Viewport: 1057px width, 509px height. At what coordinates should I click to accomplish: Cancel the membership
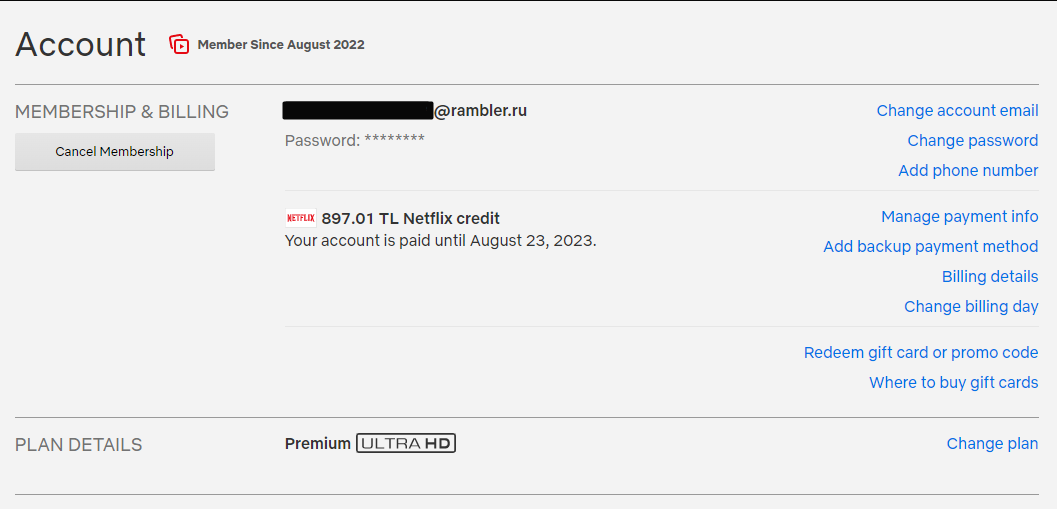115,152
